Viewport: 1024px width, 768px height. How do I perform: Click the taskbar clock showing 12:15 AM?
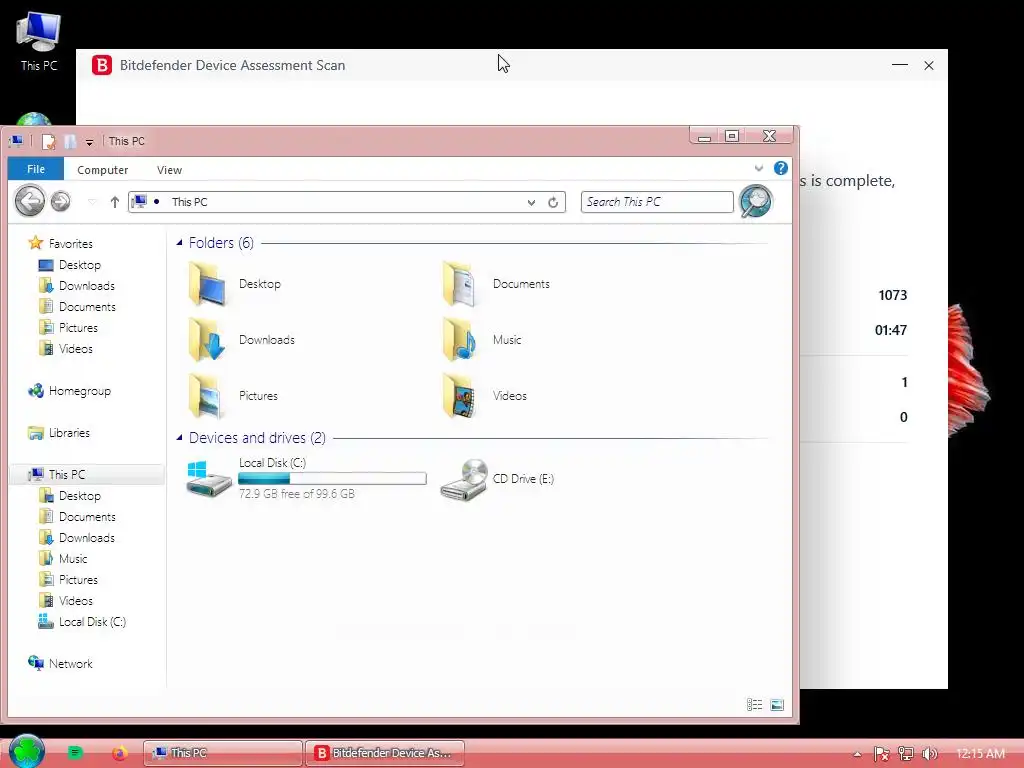[x=981, y=754]
